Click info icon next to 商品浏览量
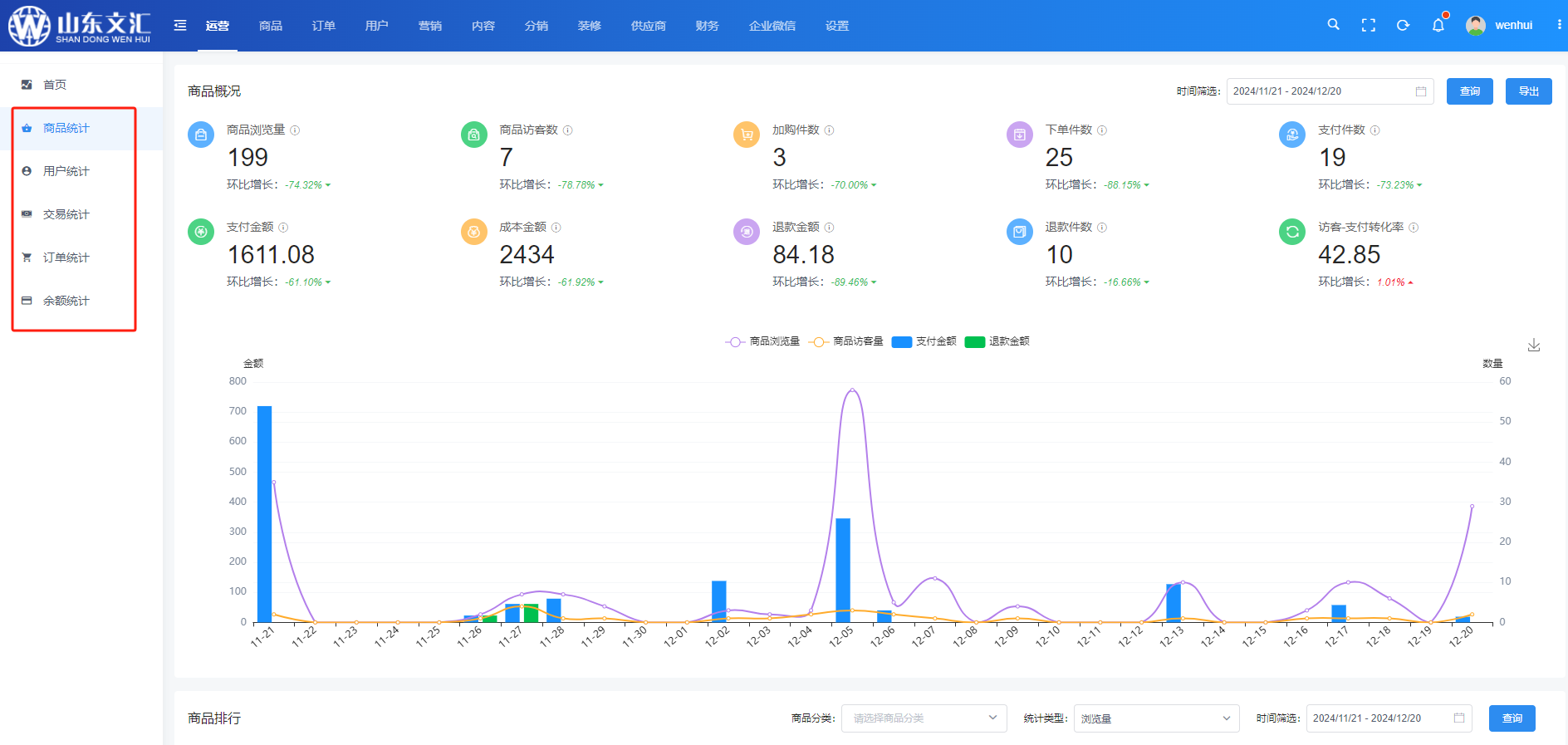This screenshot has height=745, width=1568. coord(295,130)
